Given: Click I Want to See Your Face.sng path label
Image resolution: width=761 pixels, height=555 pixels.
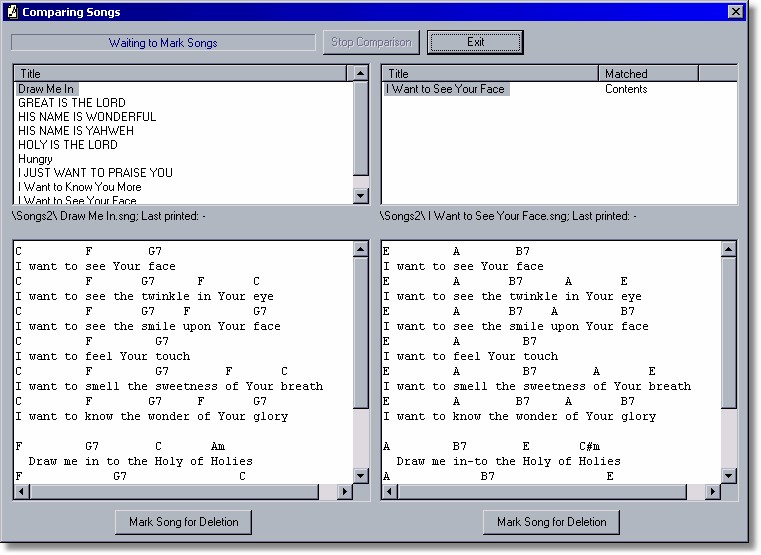Looking at the screenshot, I should pyautogui.click(x=508, y=216).
